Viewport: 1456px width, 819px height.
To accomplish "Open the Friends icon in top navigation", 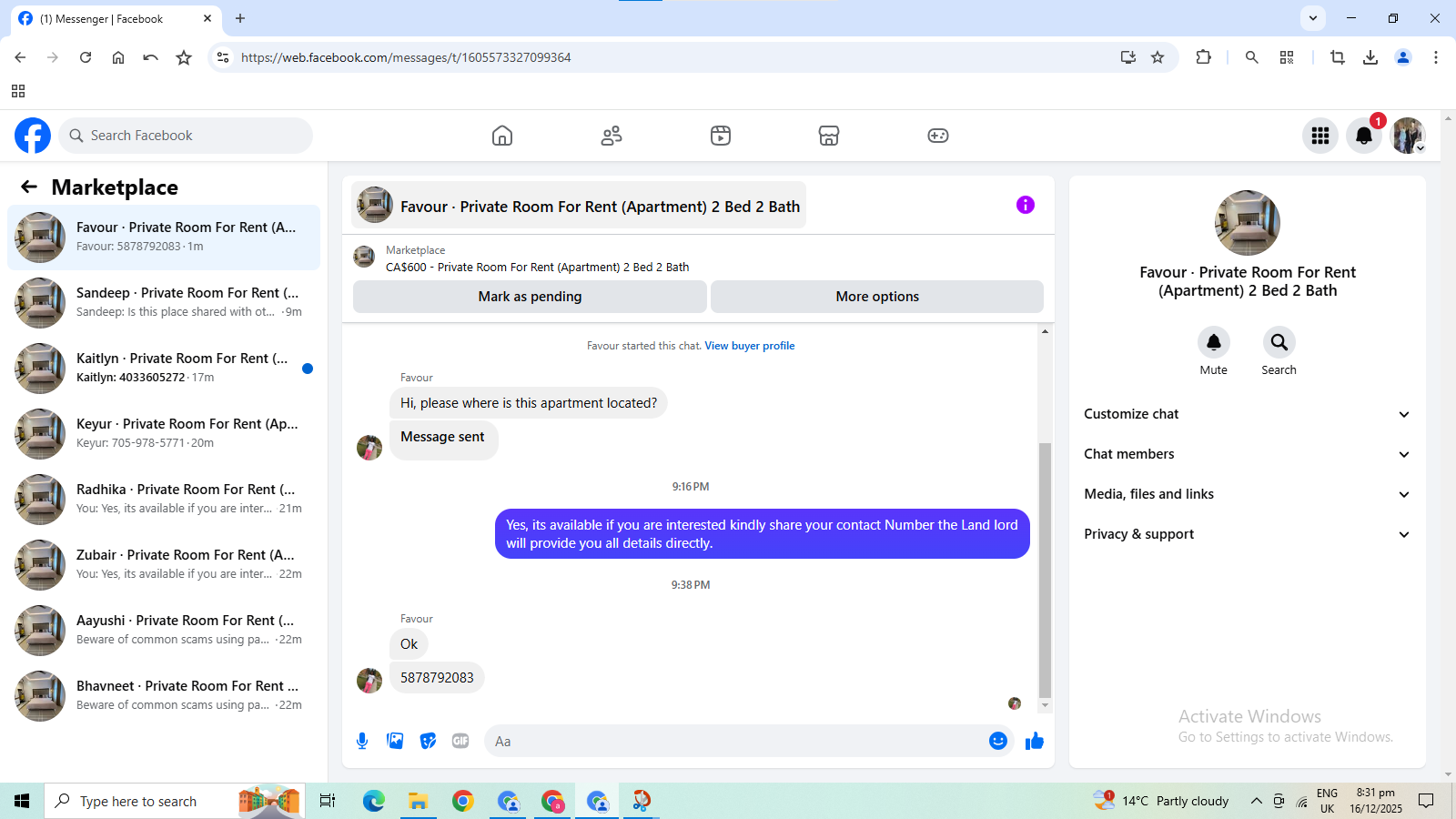I will pyautogui.click(x=612, y=136).
